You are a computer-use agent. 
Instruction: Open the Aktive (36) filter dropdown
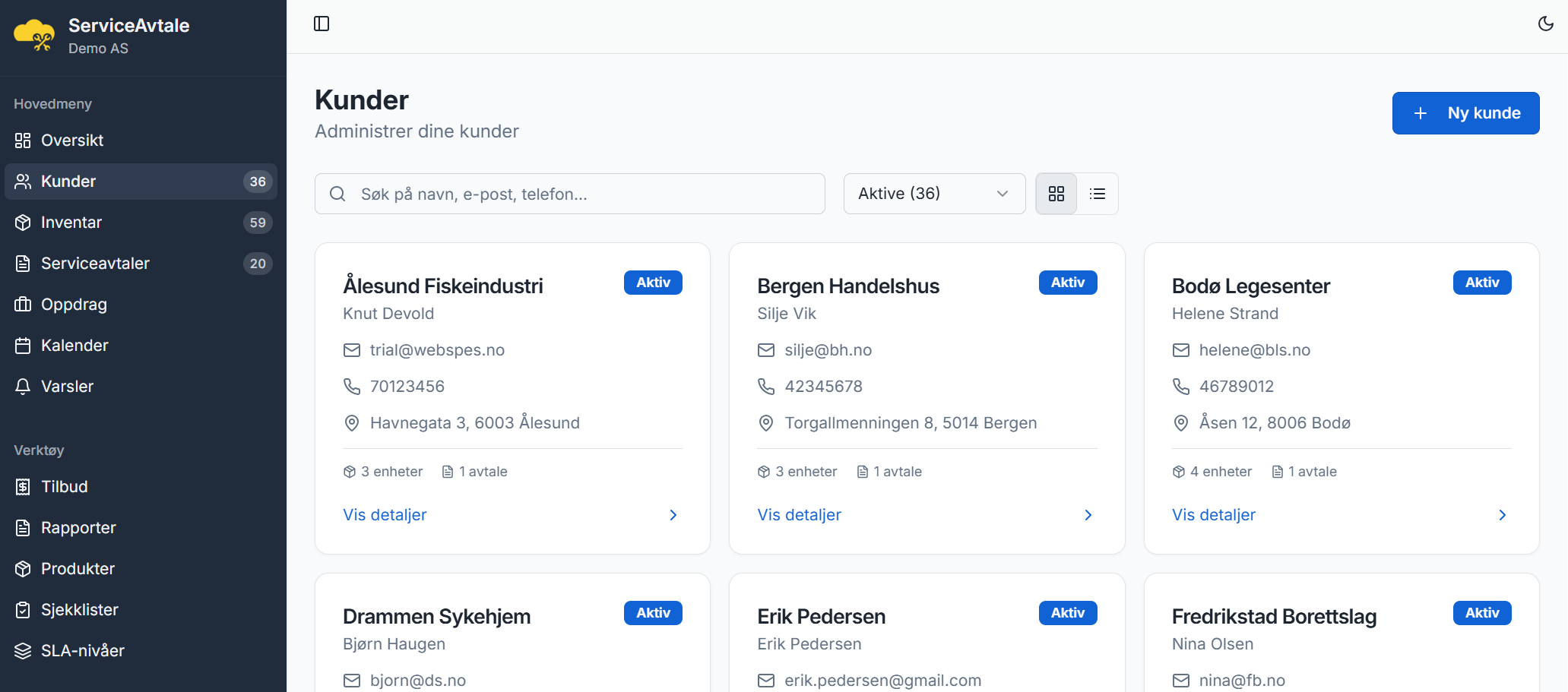pos(933,194)
